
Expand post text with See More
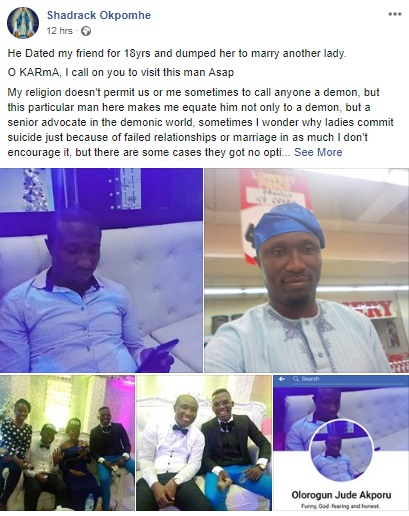(x=318, y=152)
